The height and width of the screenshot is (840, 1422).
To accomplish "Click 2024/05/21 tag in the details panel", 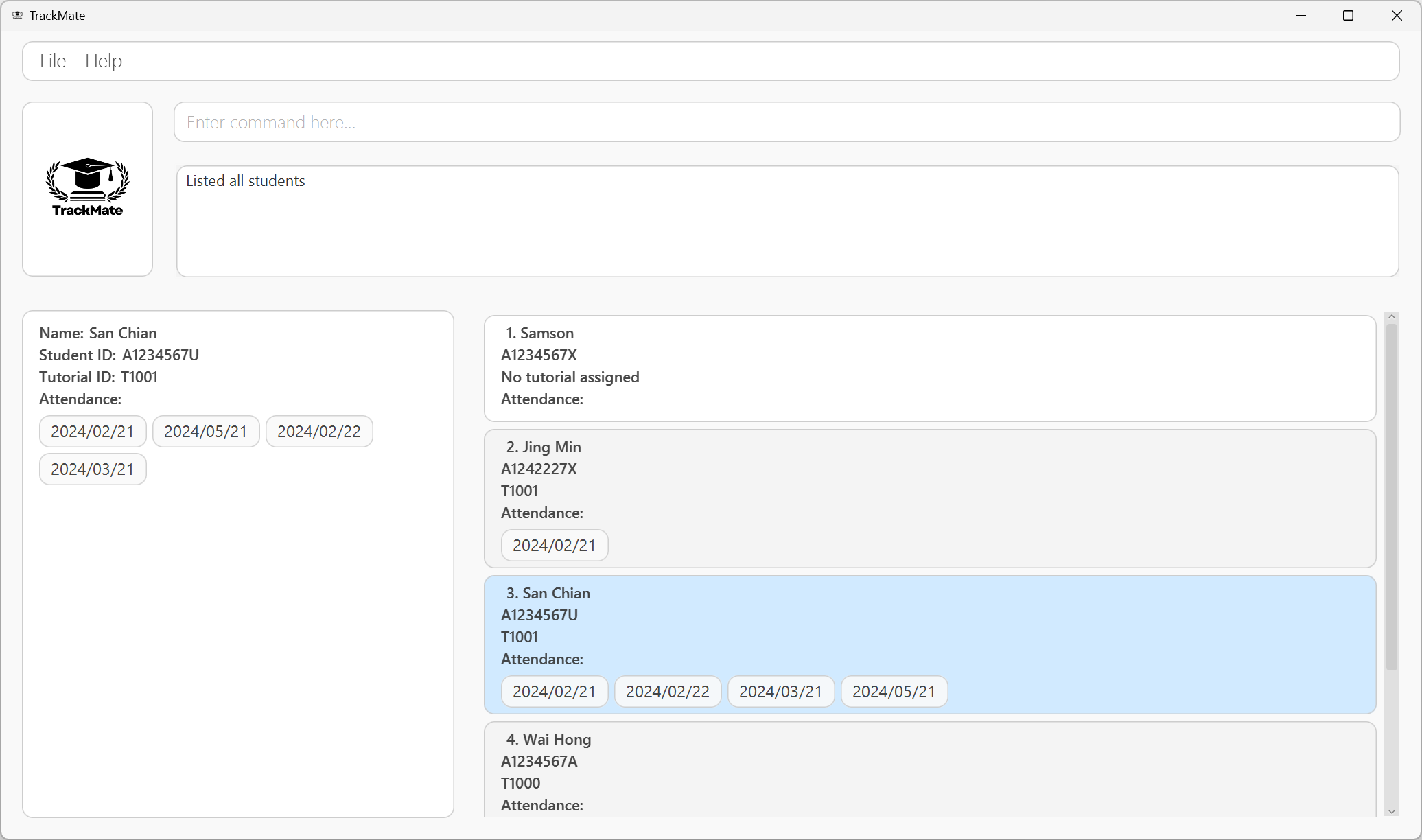I will click(205, 432).
